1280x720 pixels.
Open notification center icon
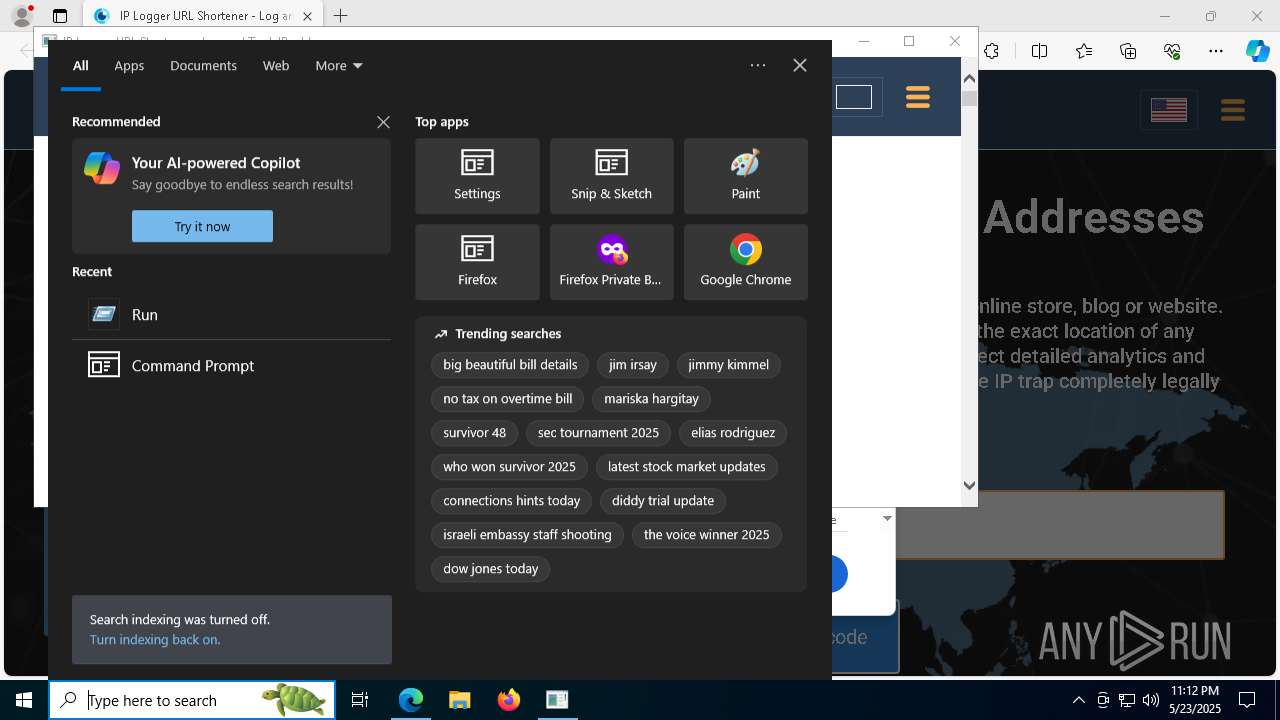pyautogui.click(x=1247, y=700)
